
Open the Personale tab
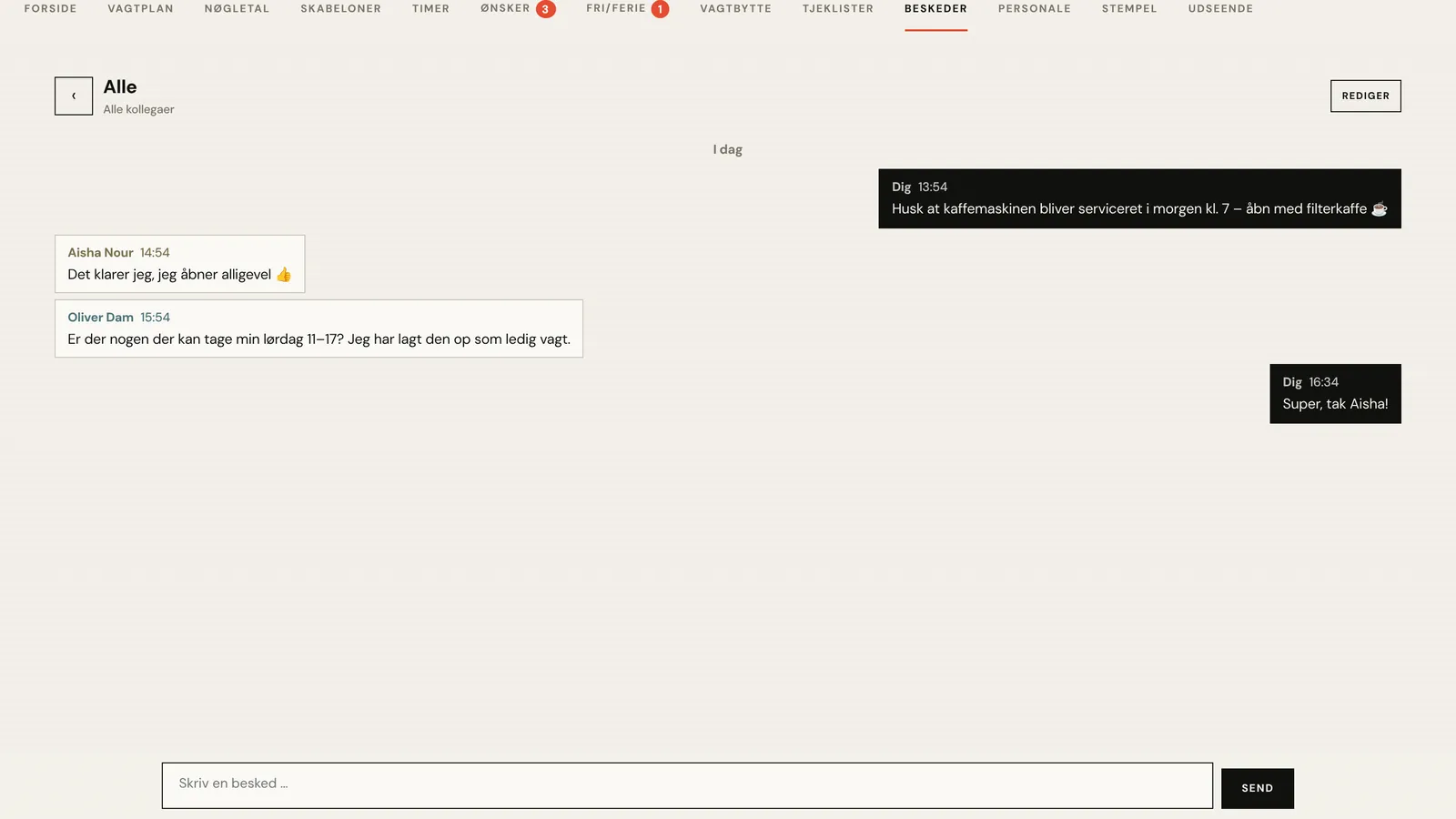point(1035,9)
